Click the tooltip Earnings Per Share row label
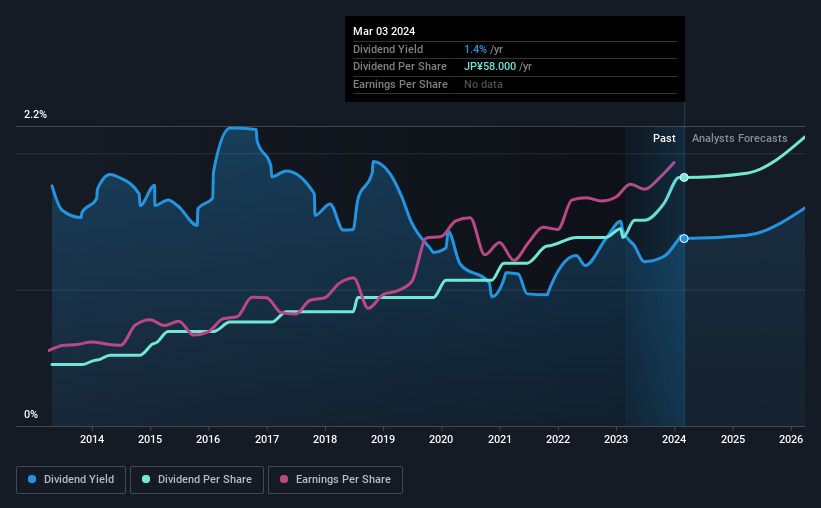This screenshot has width=821, height=508. 401,84
